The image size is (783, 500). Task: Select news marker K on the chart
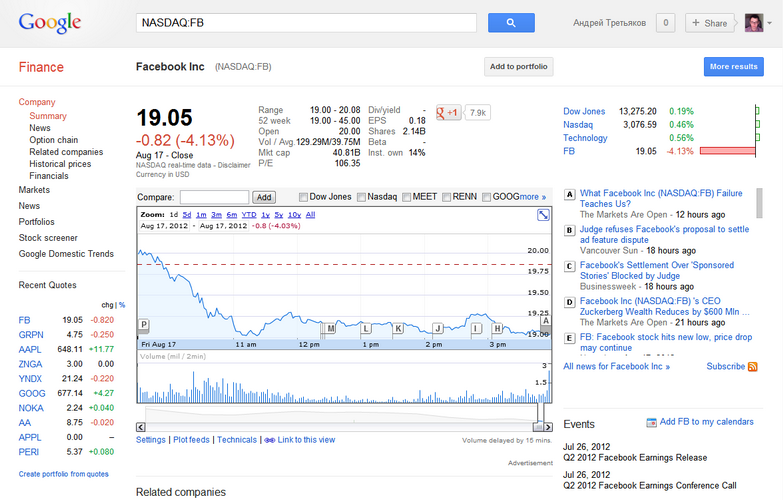[x=398, y=328]
